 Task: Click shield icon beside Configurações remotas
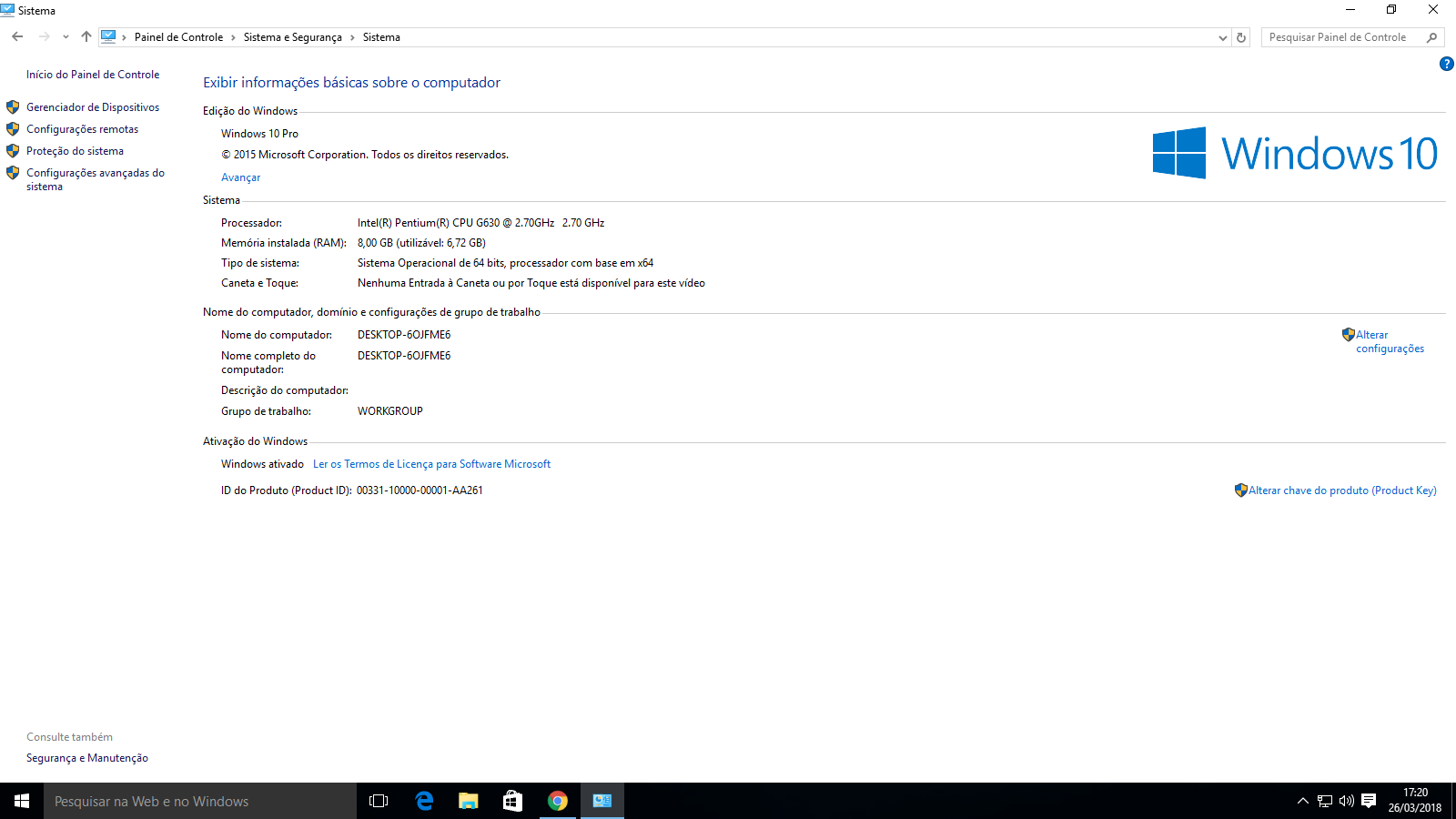point(13,129)
